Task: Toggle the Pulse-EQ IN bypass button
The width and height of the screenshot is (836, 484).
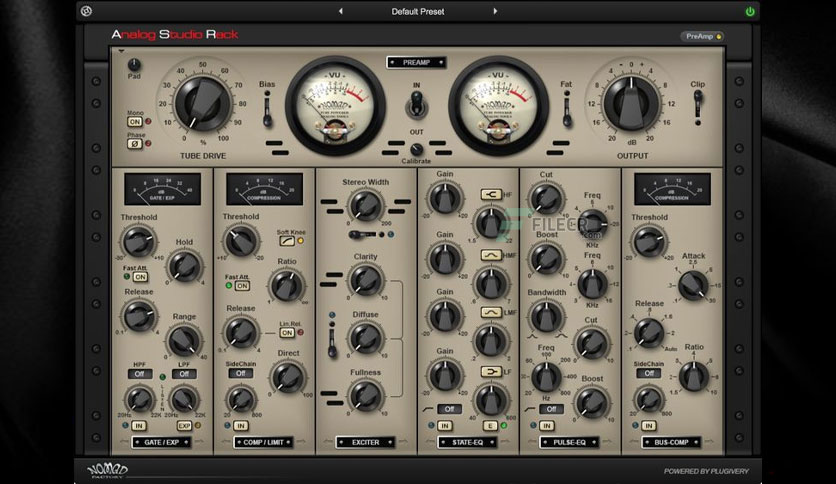Action: 546,426
